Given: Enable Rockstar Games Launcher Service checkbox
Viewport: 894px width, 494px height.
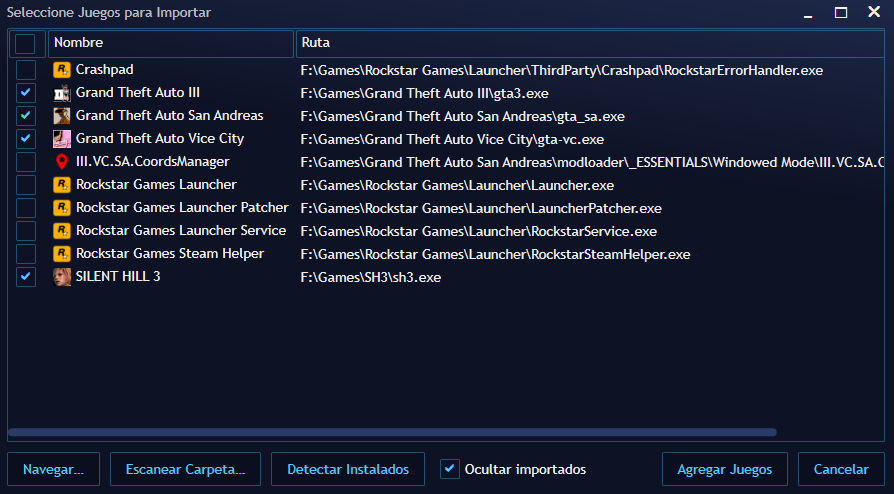Looking at the screenshot, I should 26,230.
